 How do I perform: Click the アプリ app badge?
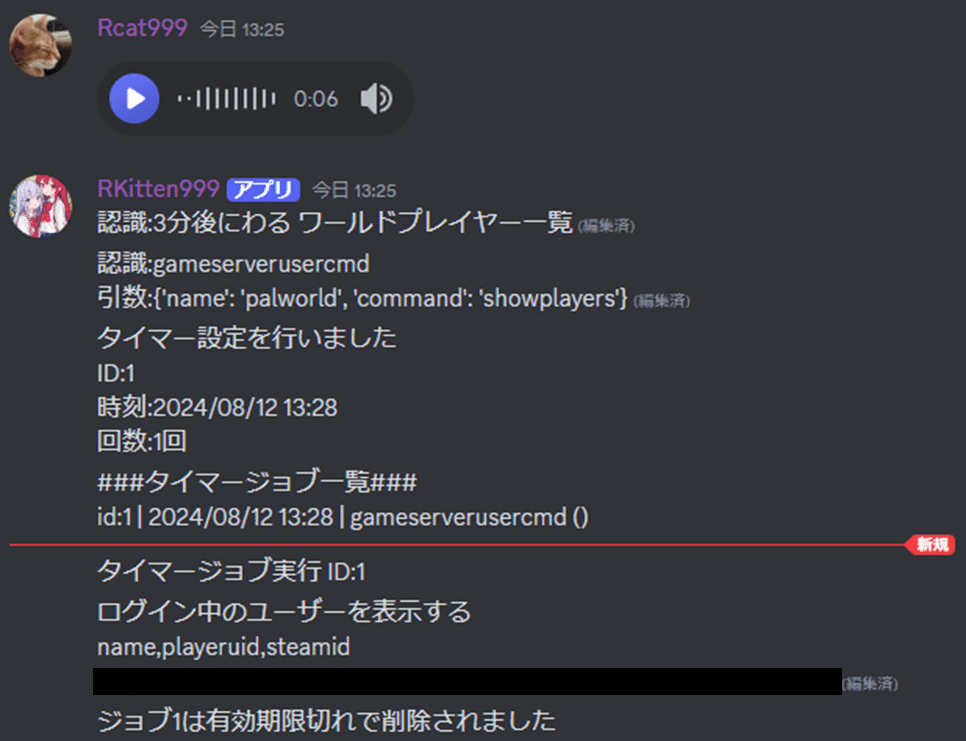point(263,190)
